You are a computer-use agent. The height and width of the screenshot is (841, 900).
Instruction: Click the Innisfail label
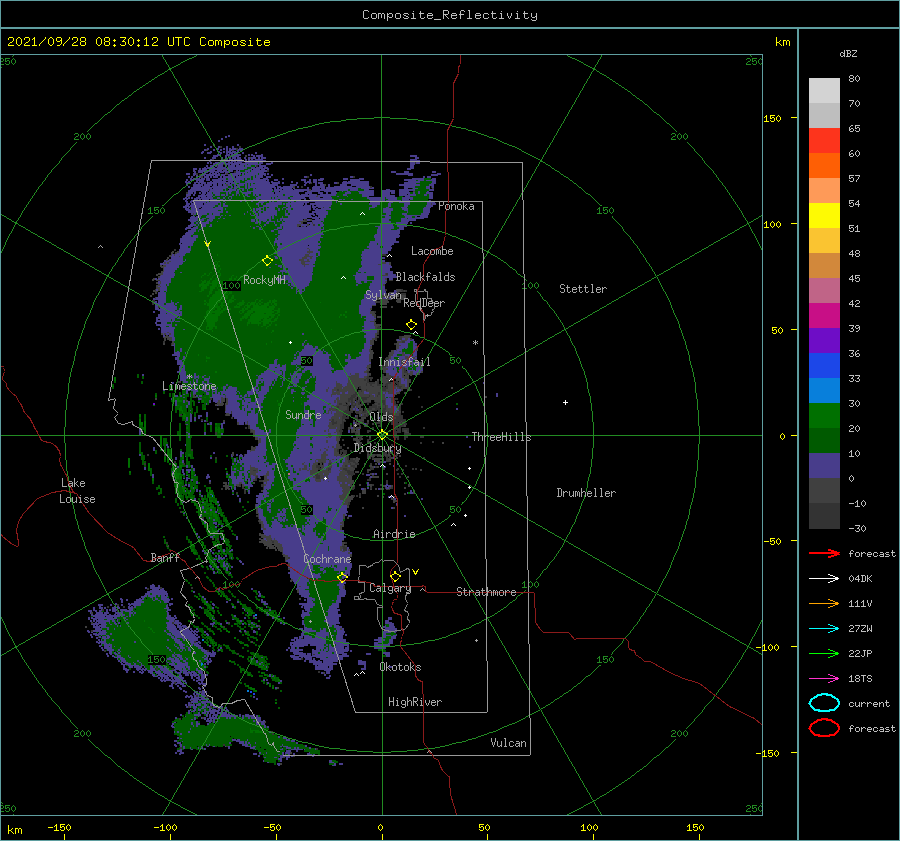(x=404, y=362)
